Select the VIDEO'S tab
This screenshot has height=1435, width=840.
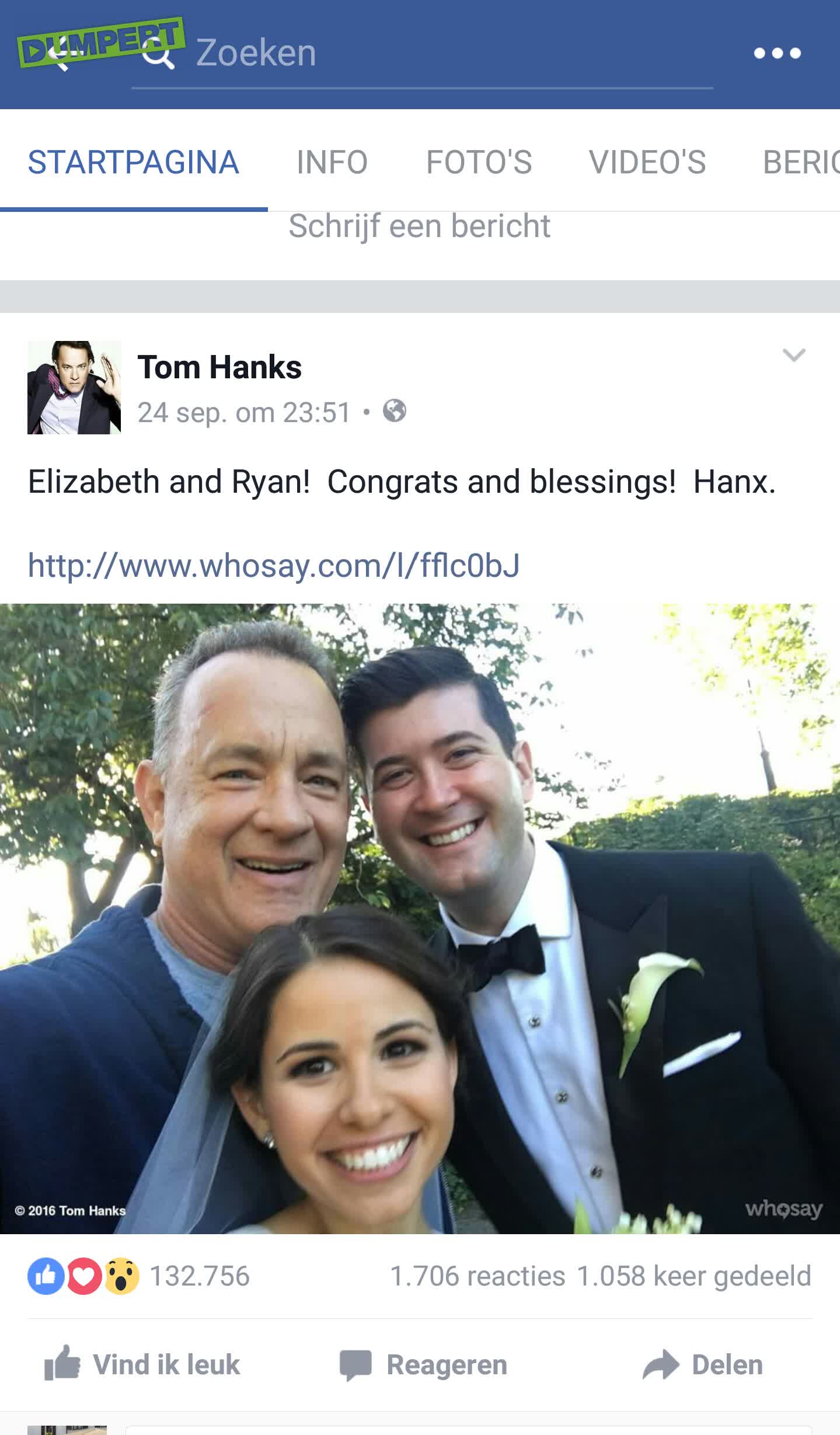[647, 162]
